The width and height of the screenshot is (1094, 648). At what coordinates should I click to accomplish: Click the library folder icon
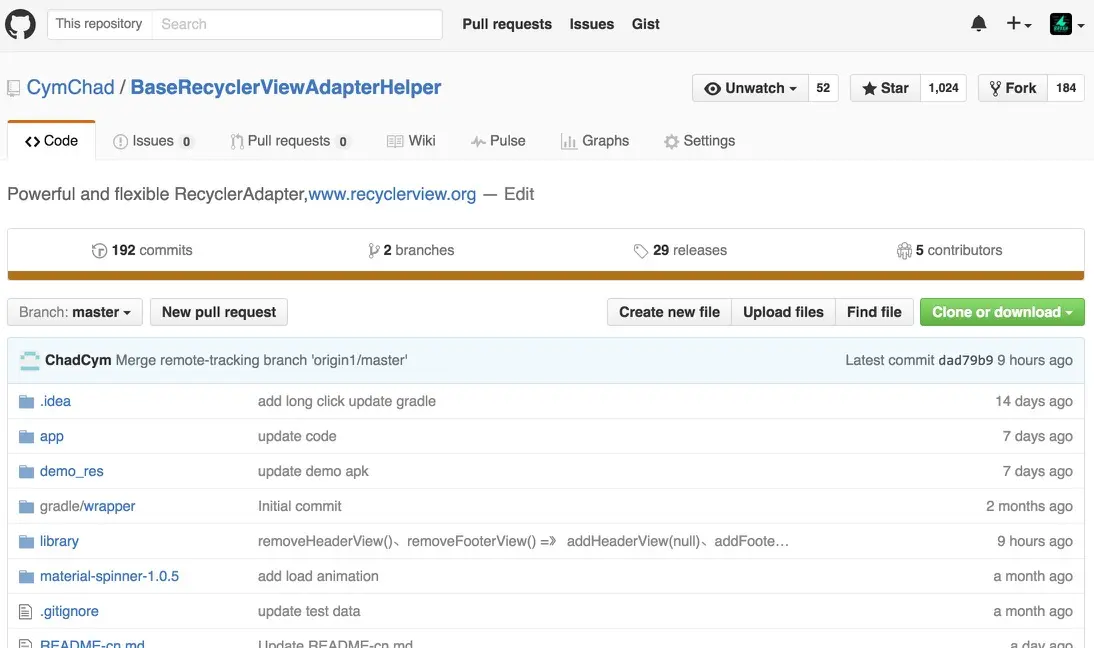(26, 541)
